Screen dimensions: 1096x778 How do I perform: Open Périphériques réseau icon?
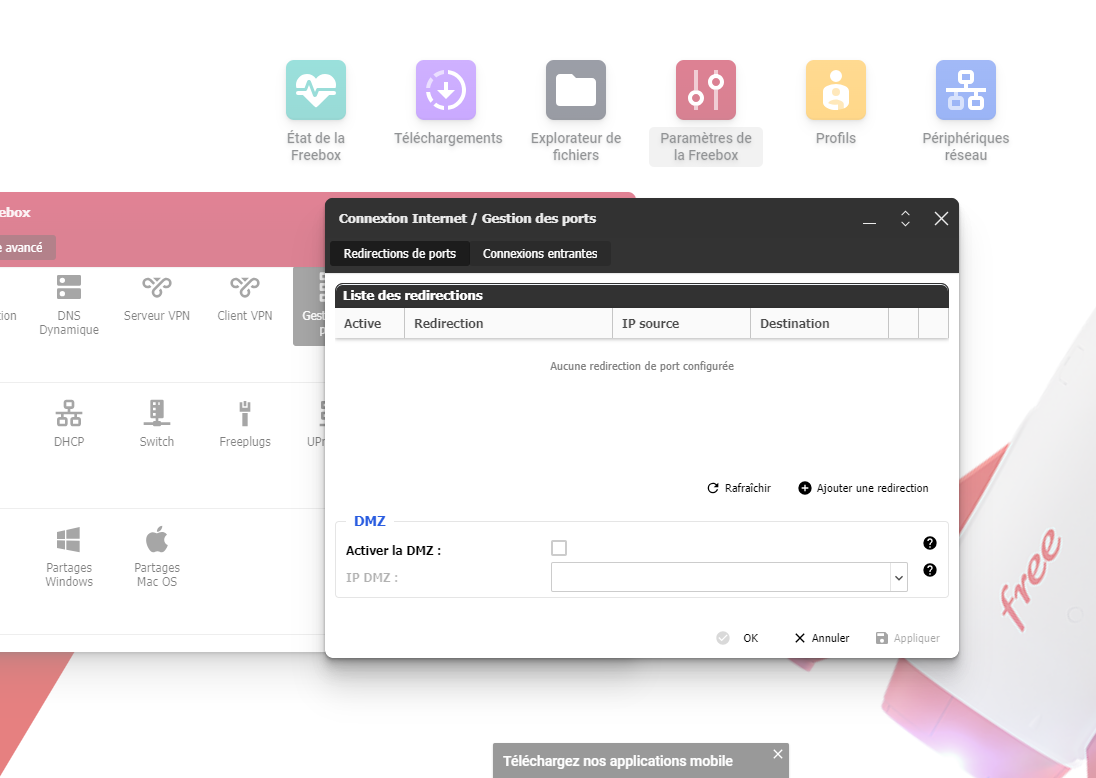tap(966, 90)
